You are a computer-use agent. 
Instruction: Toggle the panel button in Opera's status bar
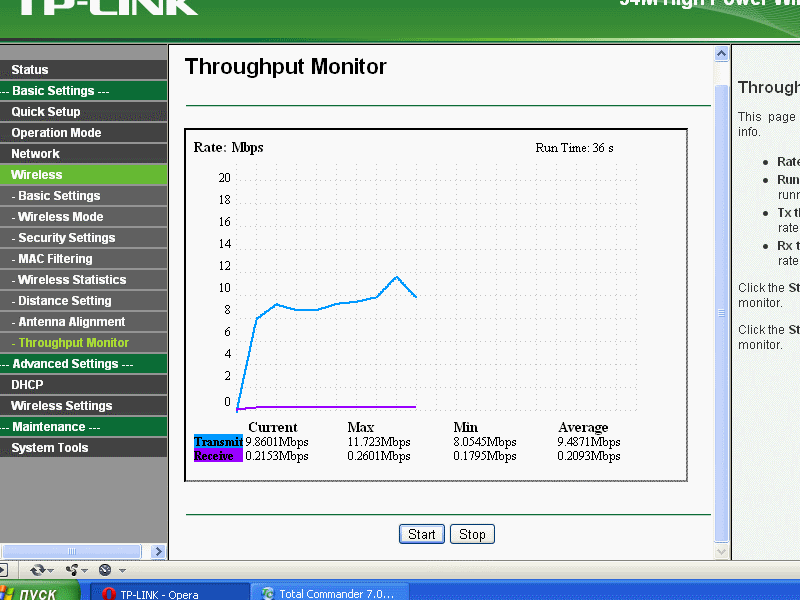coord(3,570)
